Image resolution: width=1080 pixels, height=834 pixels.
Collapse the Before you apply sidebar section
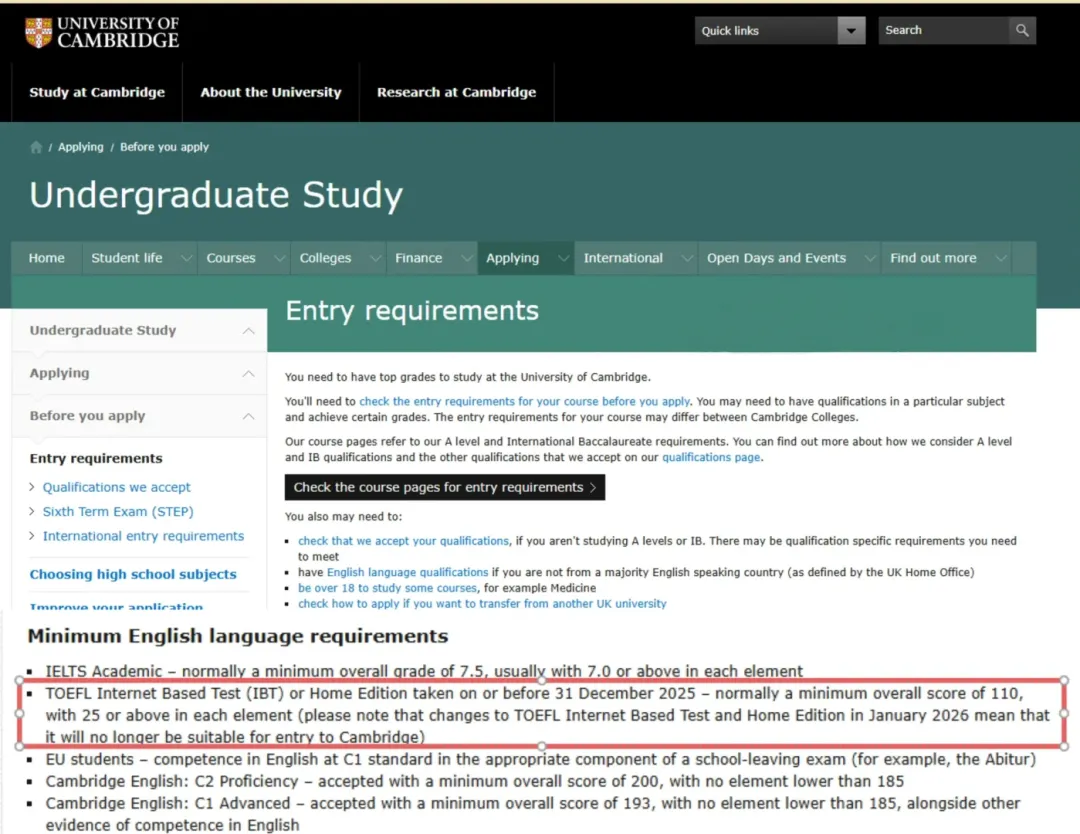248,416
